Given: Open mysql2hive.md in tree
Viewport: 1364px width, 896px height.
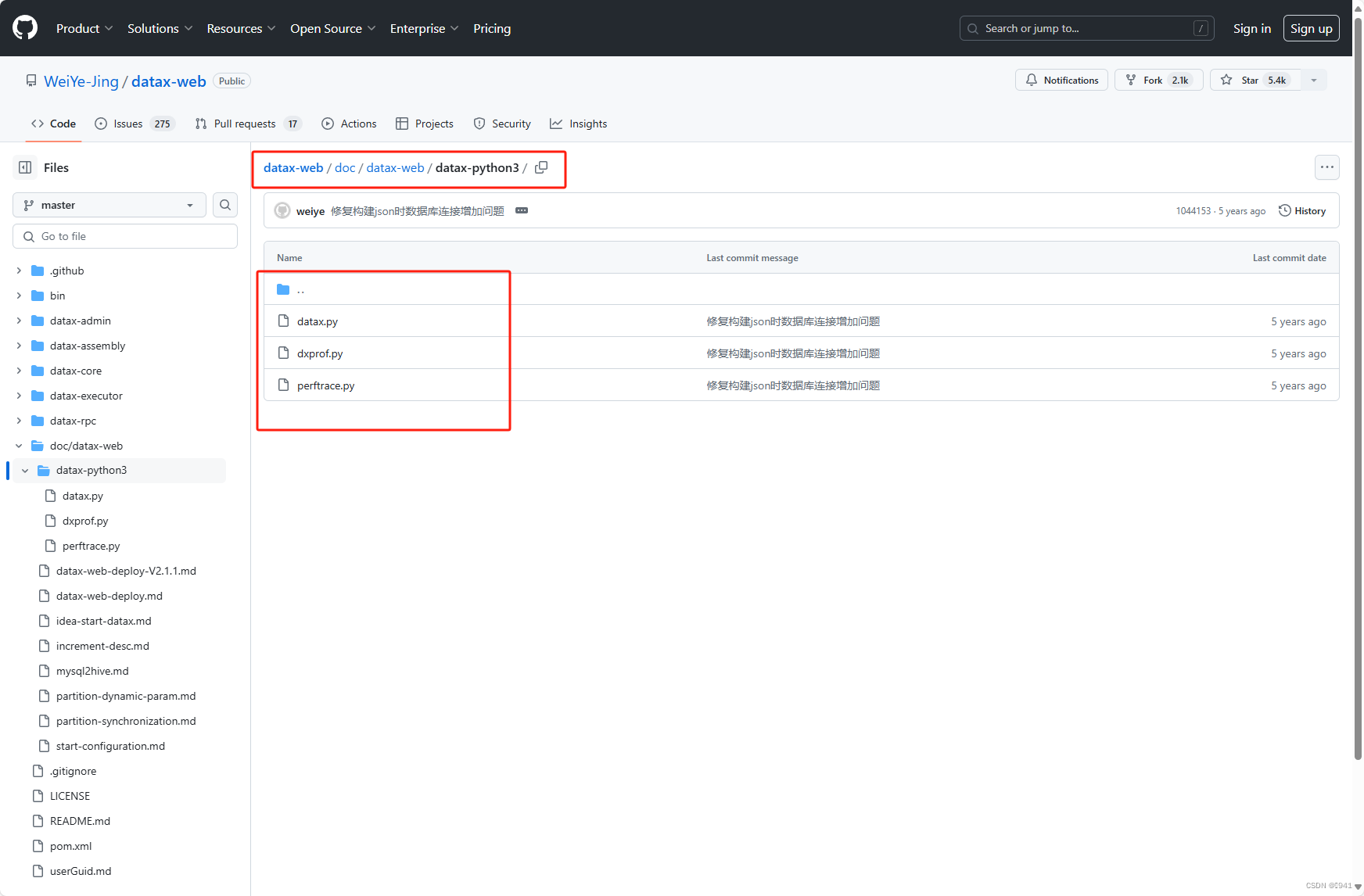Looking at the screenshot, I should pyautogui.click(x=92, y=671).
